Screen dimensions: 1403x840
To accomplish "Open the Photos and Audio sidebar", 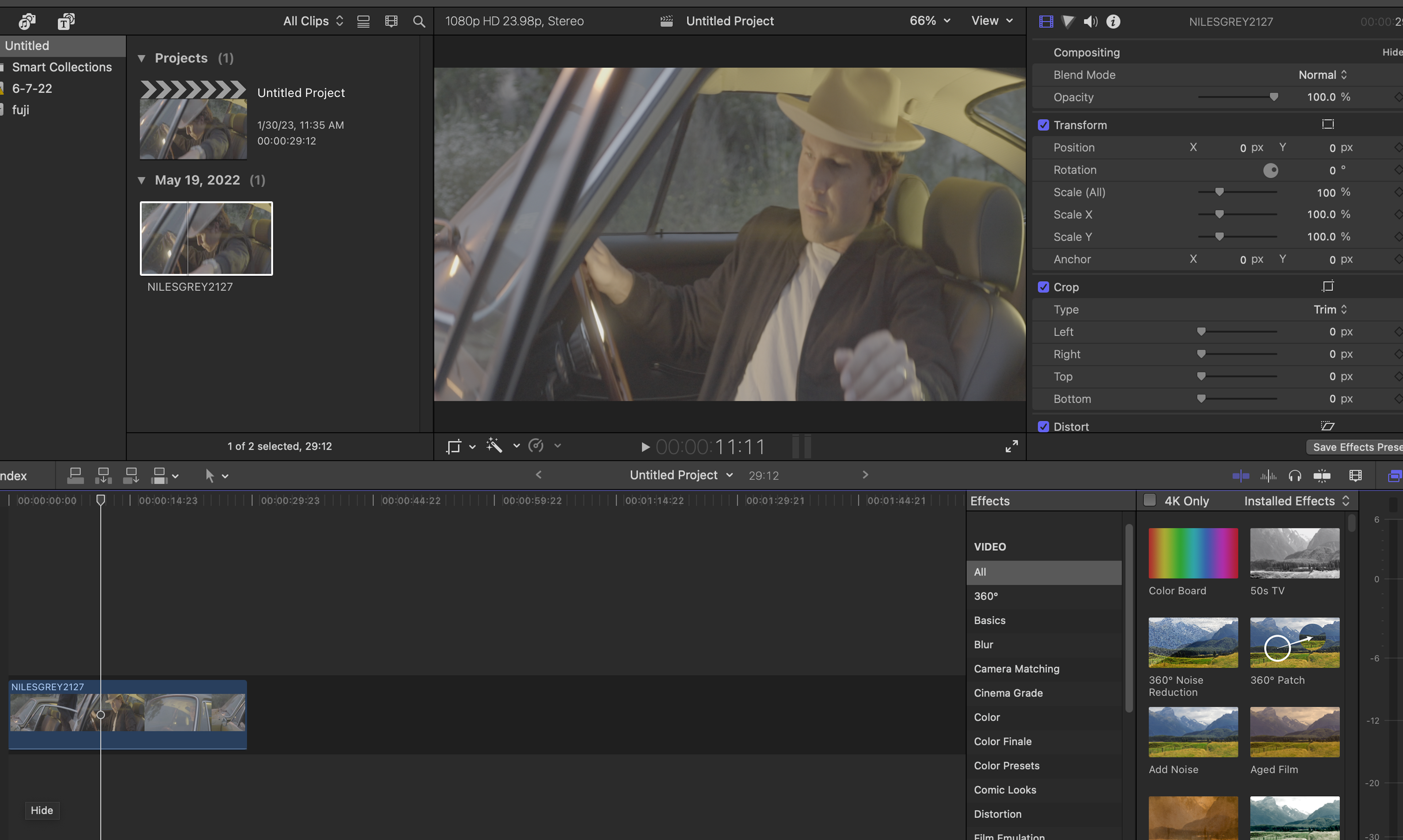I will pos(27,22).
